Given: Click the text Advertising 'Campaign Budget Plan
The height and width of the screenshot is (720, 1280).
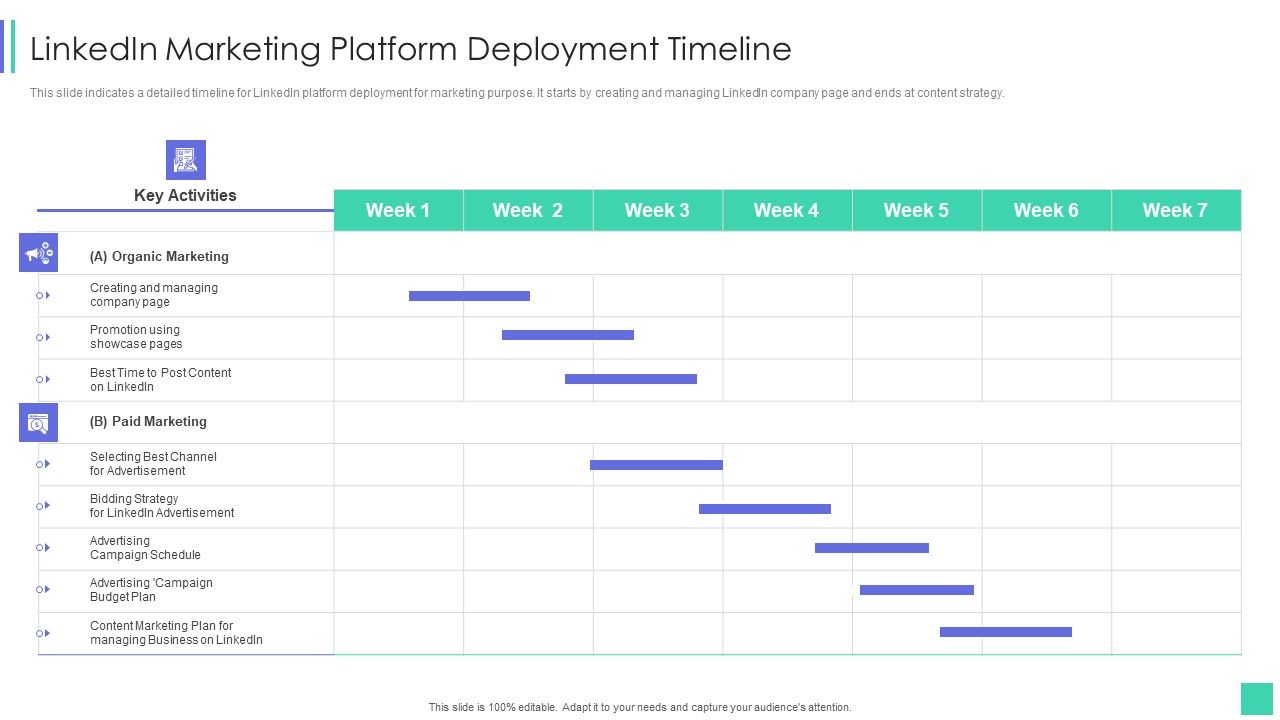Looking at the screenshot, I should [151, 590].
